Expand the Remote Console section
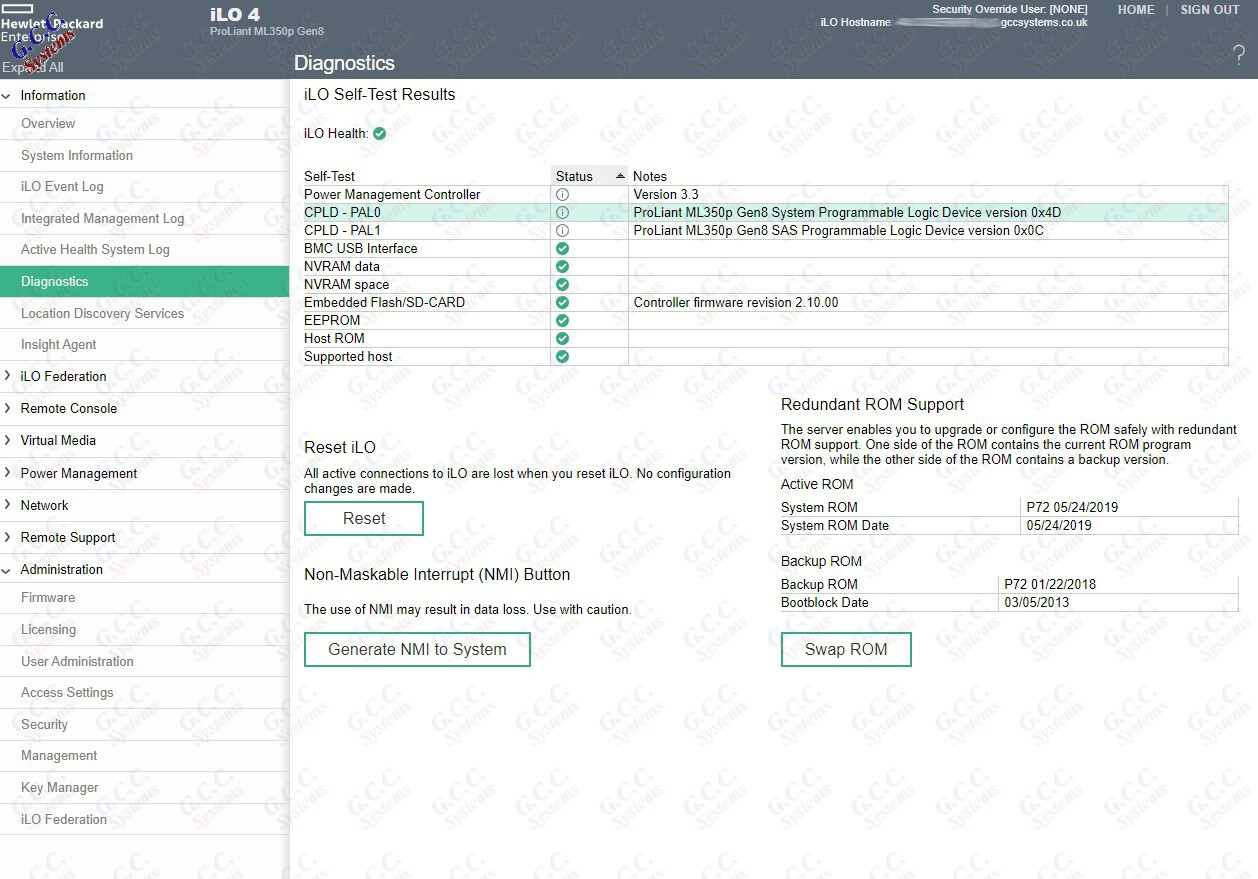Viewport: 1258px width, 879px height. click(x=7, y=409)
